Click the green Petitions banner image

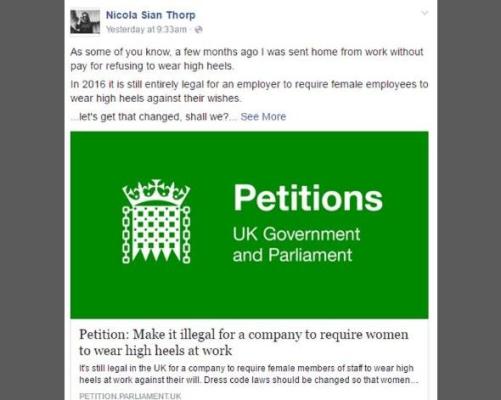point(249,225)
